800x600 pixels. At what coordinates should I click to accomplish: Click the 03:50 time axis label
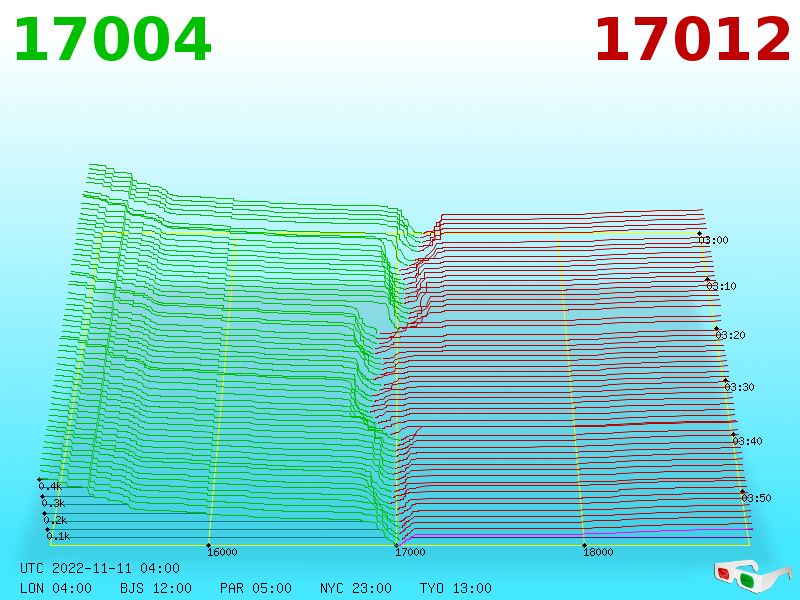(756, 498)
